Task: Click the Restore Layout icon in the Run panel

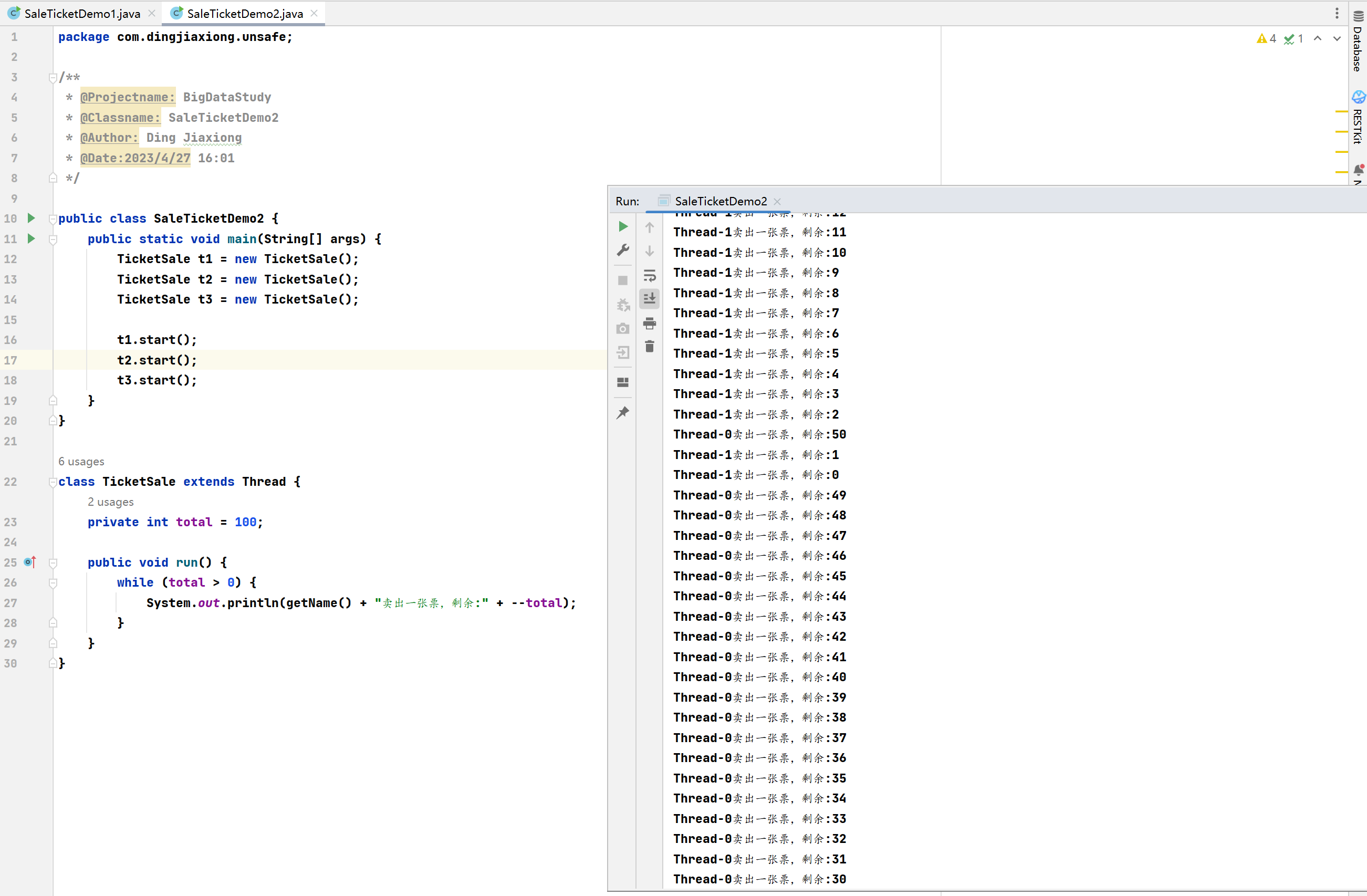Action: (x=623, y=382)
